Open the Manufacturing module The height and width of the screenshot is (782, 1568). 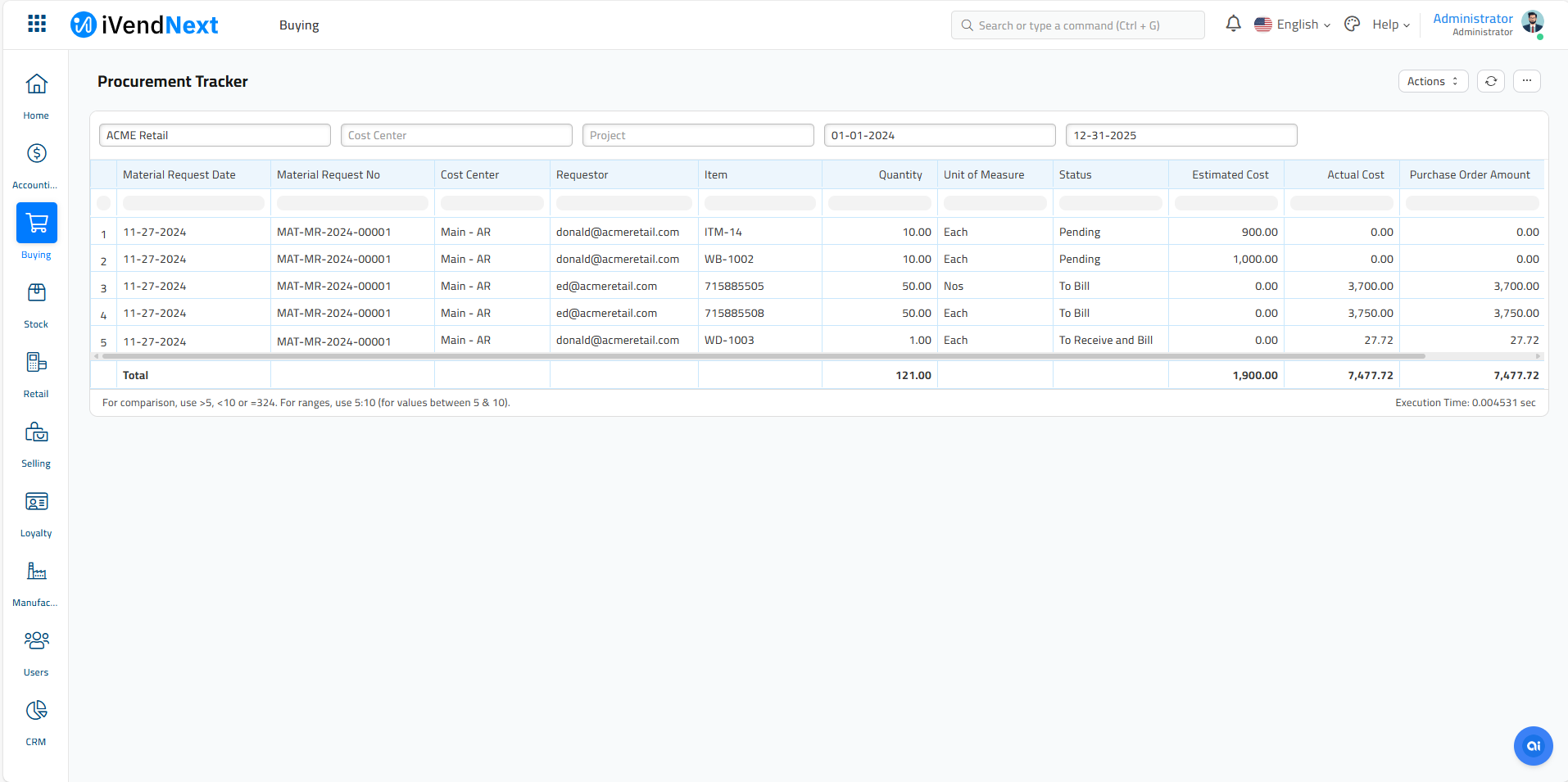coord(36,582)
